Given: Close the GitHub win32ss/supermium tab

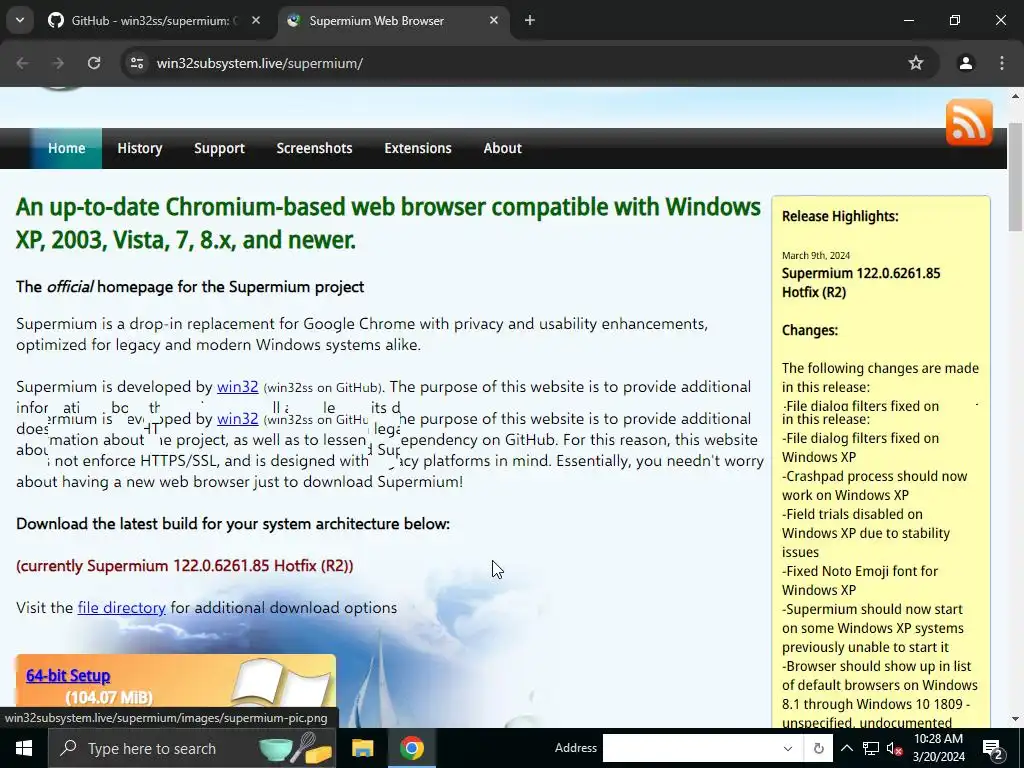Looking at the screenshot, I should (x=256, y=21).
